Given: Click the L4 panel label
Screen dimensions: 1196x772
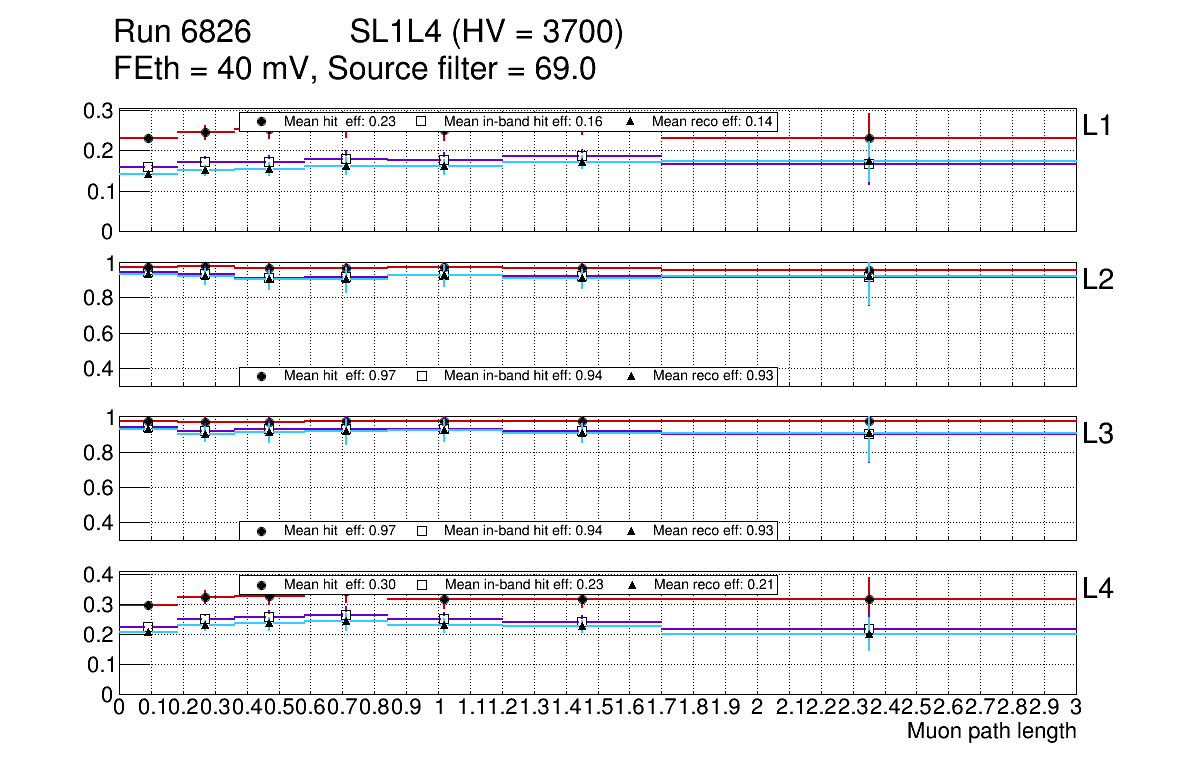Looking at the screenshot, I should click(1098, 588).
